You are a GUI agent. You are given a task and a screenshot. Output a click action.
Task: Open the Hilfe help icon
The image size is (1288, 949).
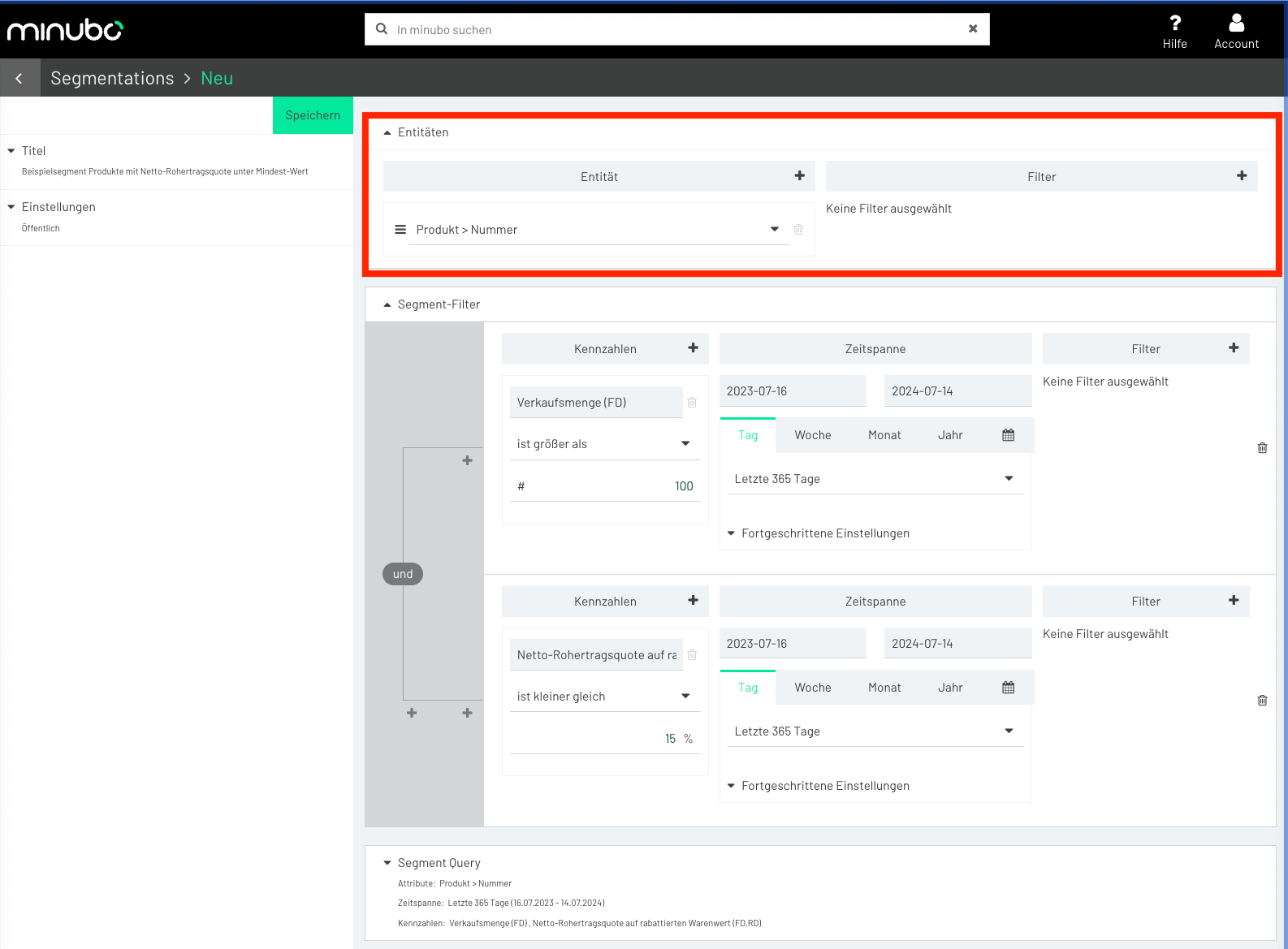(1174, 31)
